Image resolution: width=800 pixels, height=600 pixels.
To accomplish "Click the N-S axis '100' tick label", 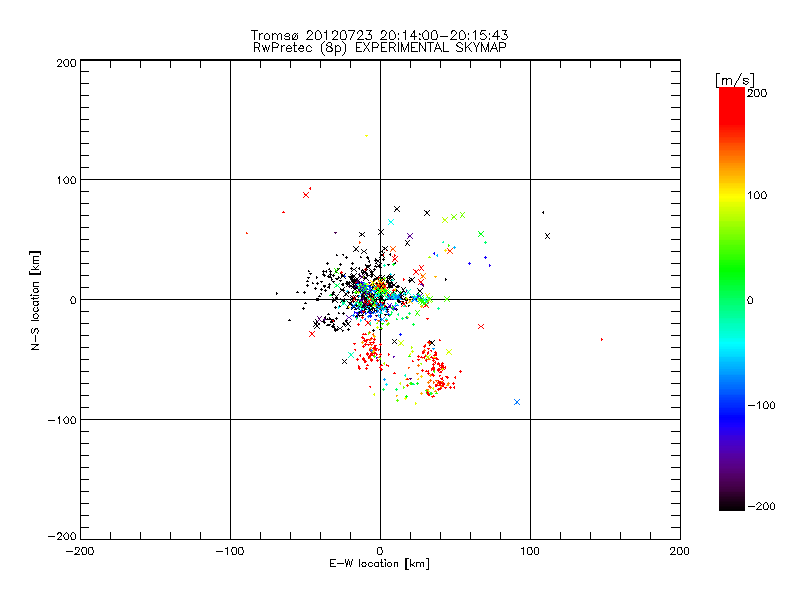I will 66,181.
